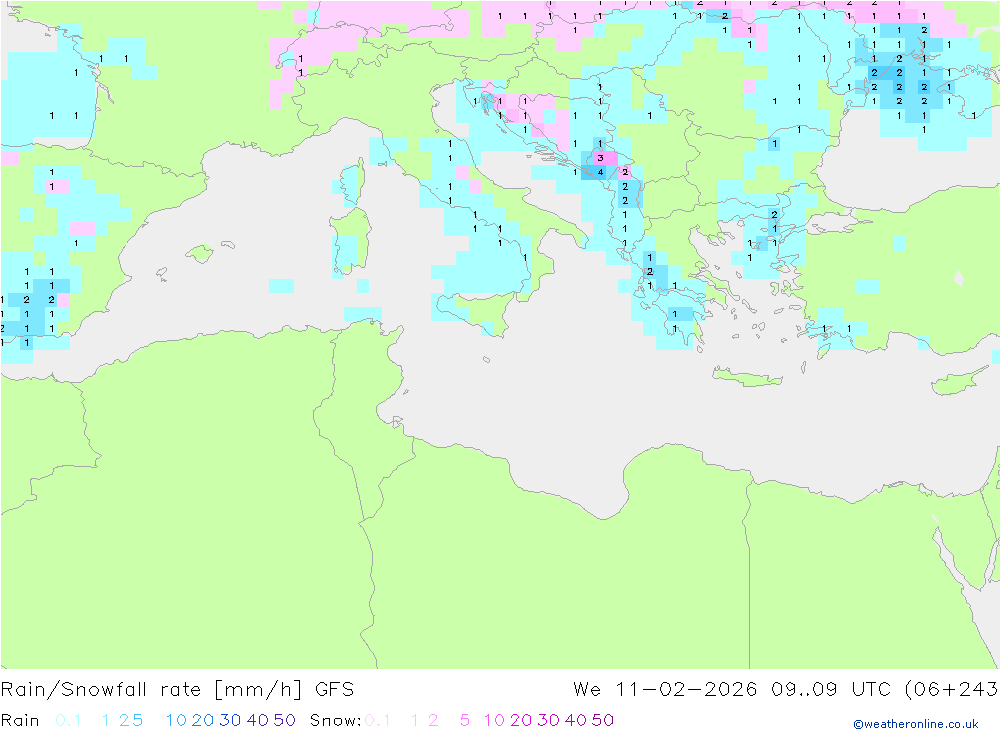This screenshot has width=1000, height=733.
Task: Select the snow legend value 30
Action: [x=548, y=720]
